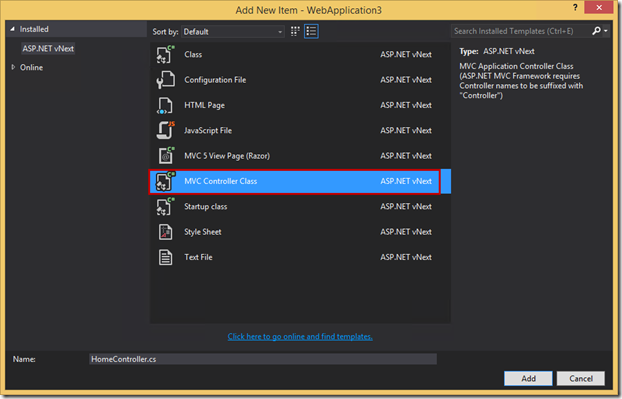The height and width of the screenshot is (399, 622).
Task: Open the search options dropdown arrow
Action: point(606,31)
